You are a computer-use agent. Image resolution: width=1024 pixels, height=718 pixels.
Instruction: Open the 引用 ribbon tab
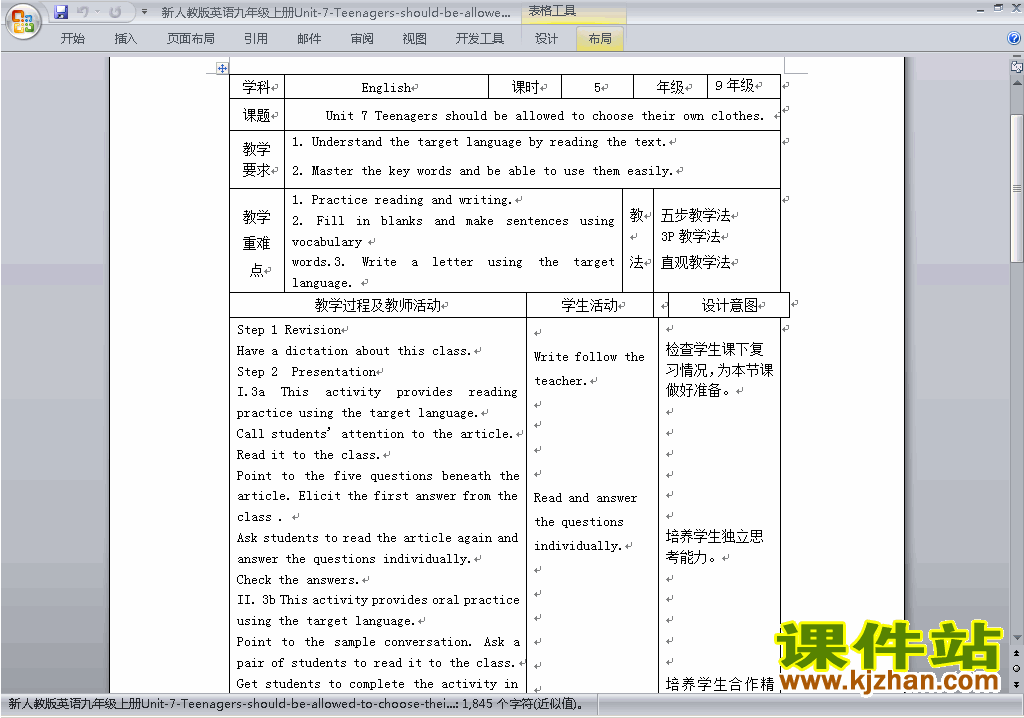click(x=256, y=39)
